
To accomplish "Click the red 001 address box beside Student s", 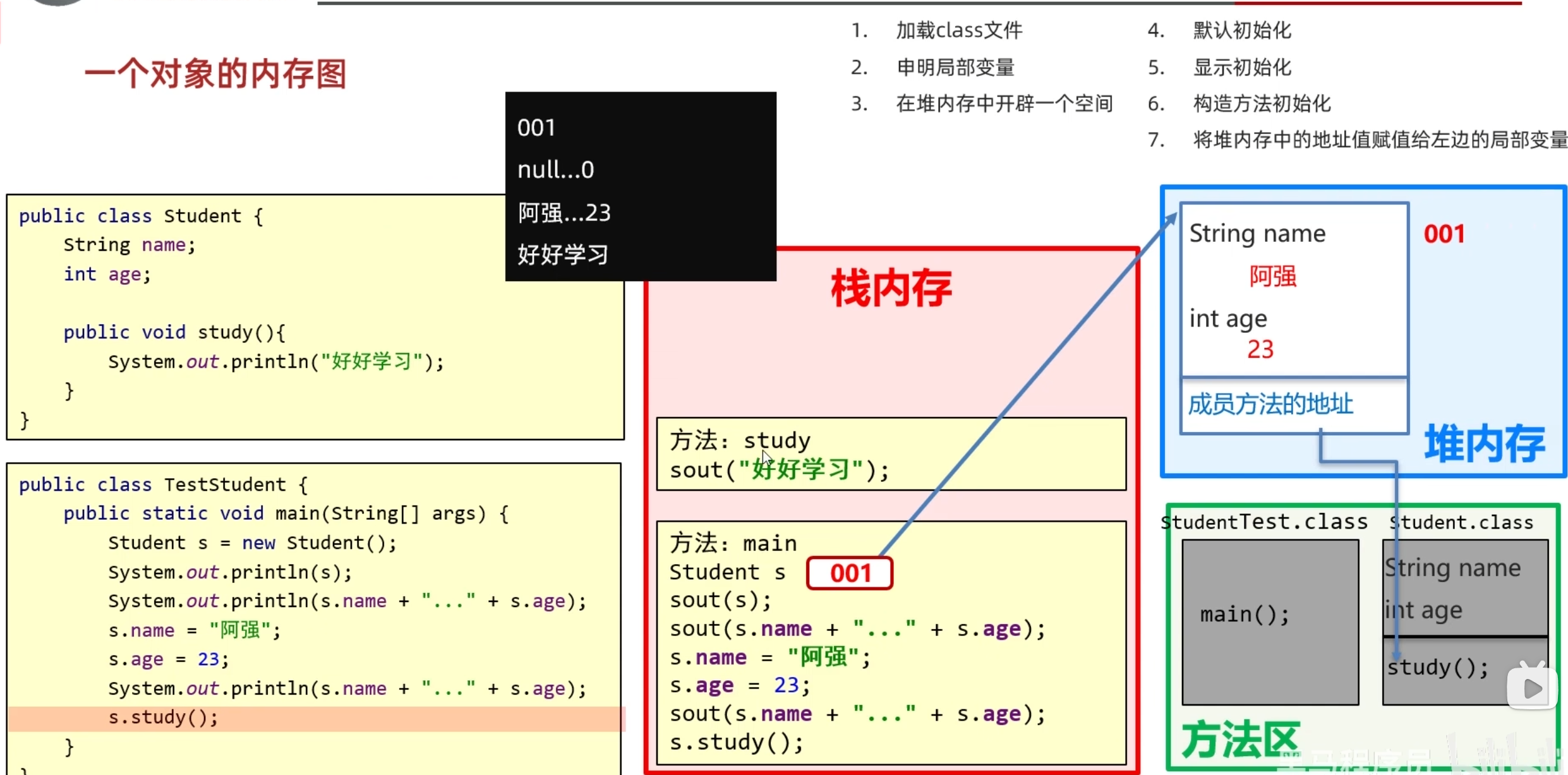I will click(x=850, y=573).
